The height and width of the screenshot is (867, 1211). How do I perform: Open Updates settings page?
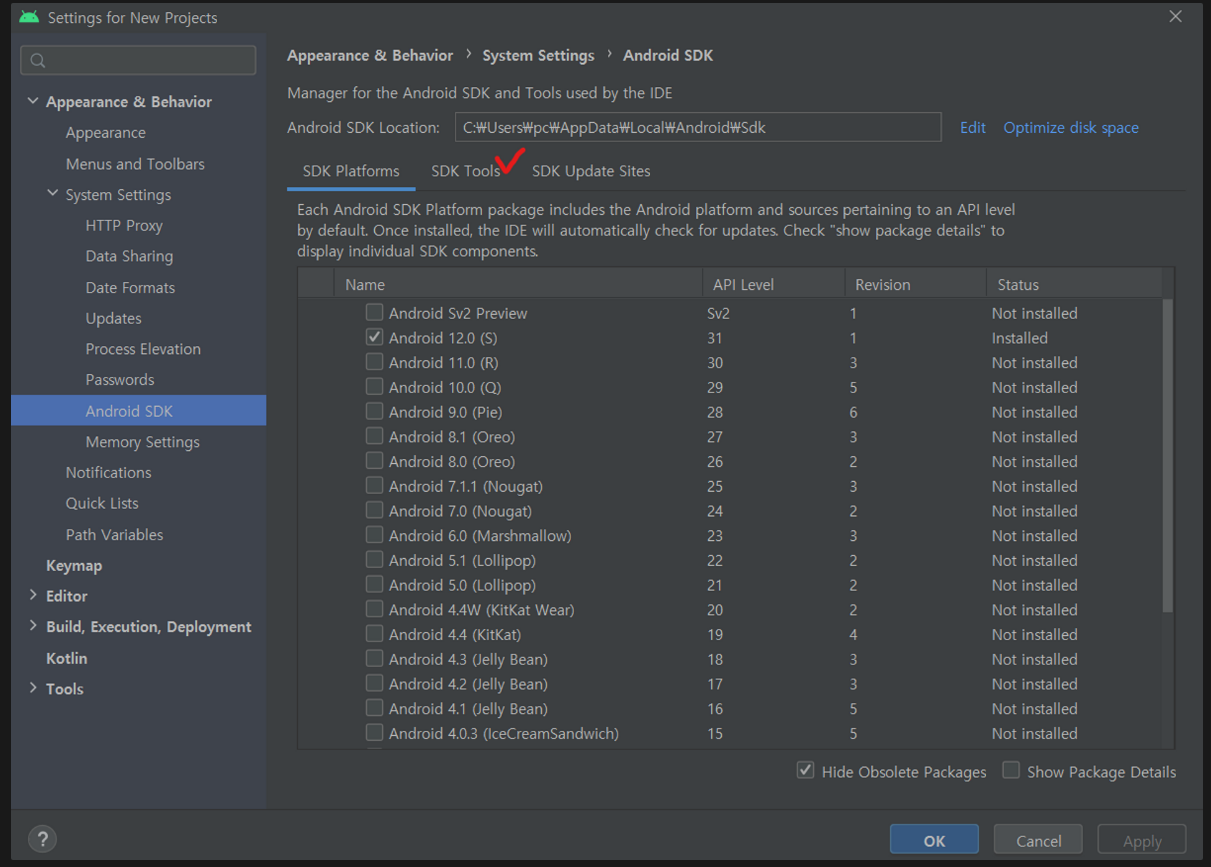point(113,318)
